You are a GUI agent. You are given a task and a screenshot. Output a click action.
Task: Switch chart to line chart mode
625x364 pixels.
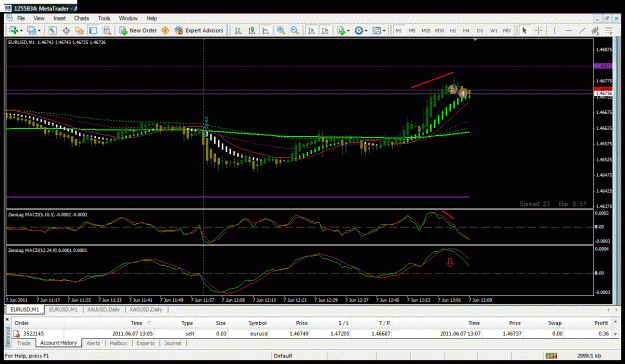click(x=265, y=30)
